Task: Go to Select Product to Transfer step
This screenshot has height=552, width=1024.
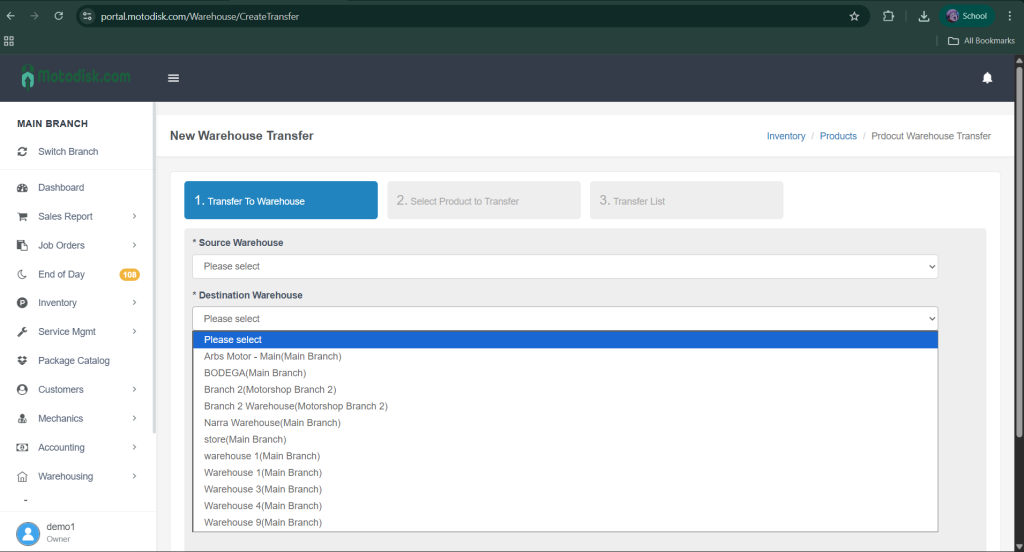Action: point(484,201)
